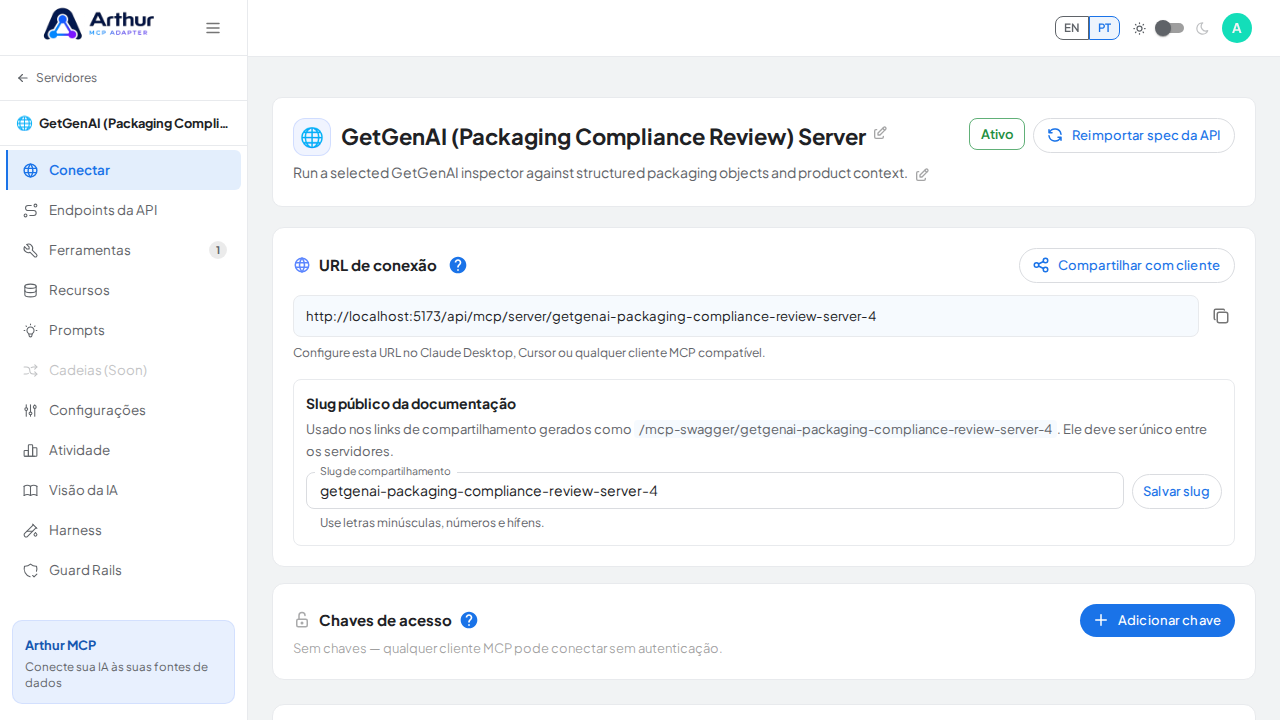This screenshot has height=720, width=1280.
Task: Open the Conectar section
Action: click(x=124, y=170)
